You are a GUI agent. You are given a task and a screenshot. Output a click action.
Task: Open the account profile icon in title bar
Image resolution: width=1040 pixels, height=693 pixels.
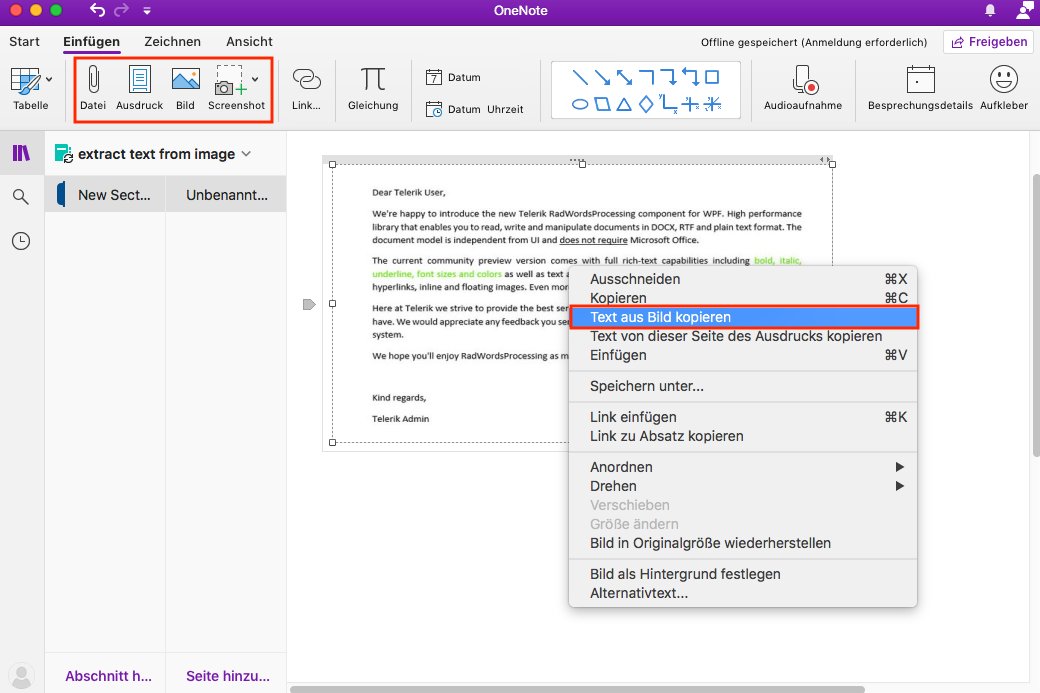(1025, 10)
